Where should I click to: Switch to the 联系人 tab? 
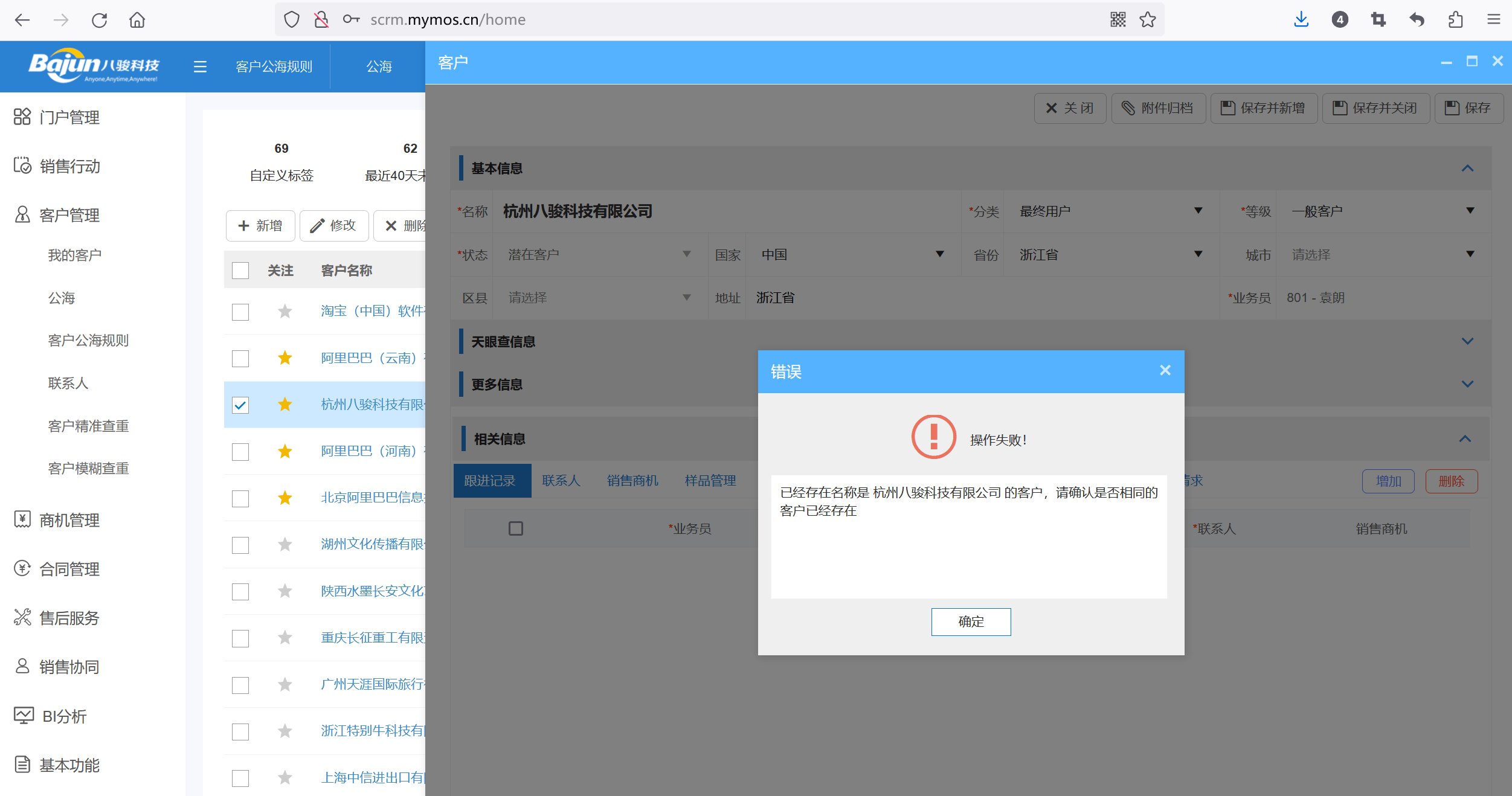click(x=561, y=480)
